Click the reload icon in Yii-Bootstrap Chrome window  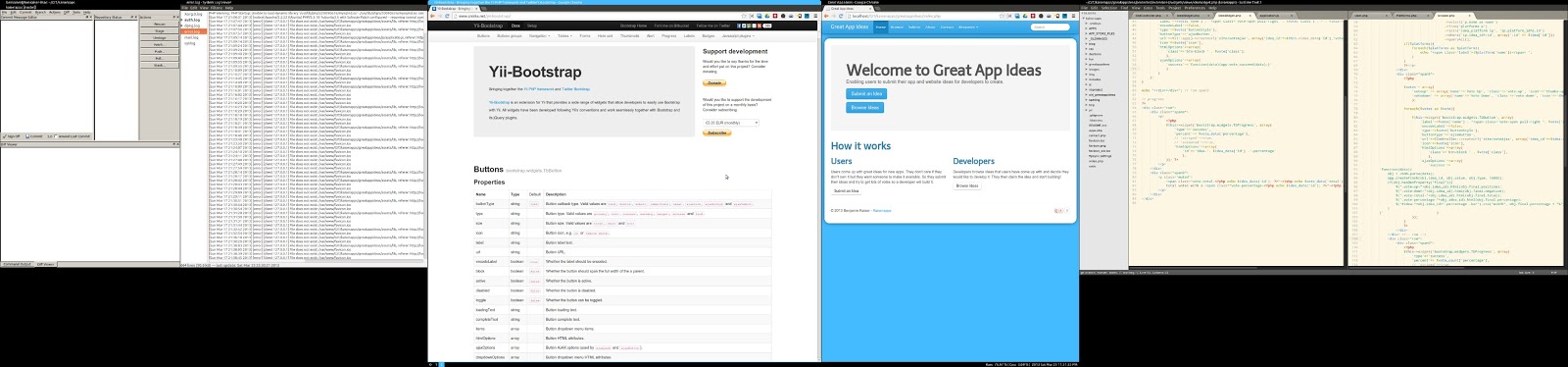tap(447, 16)
